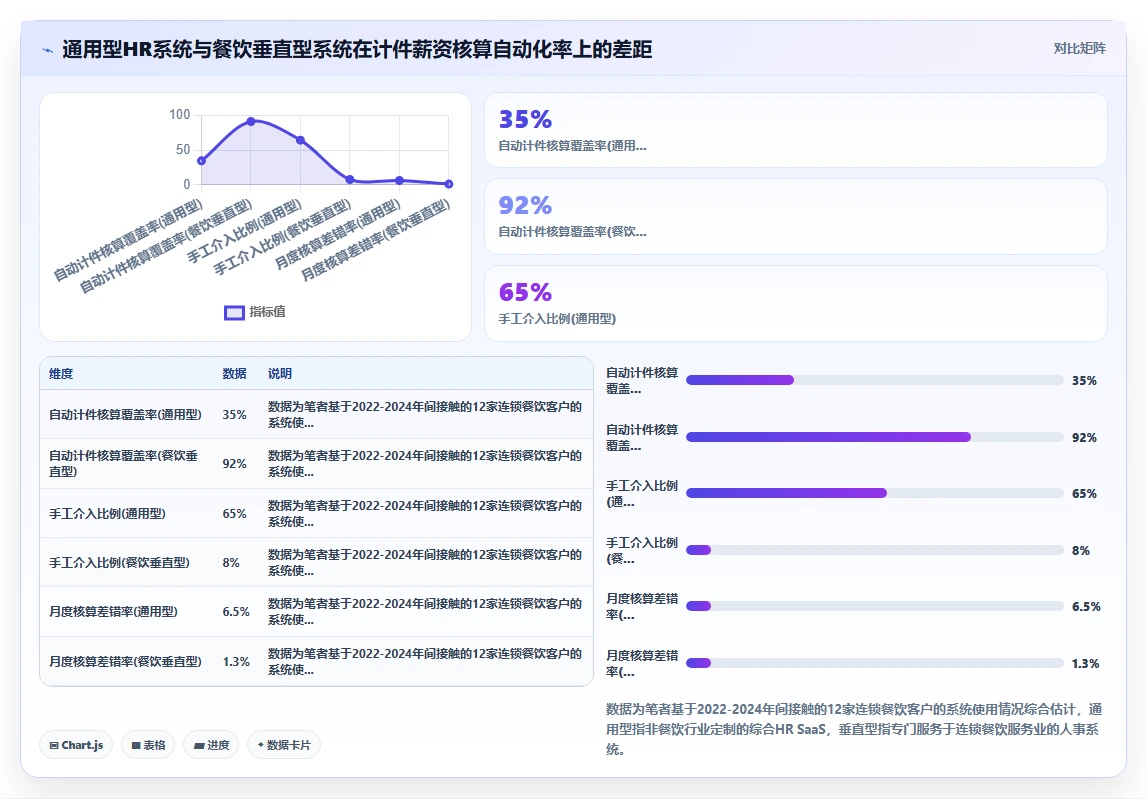The image size is (1147, 799).
Task: Click the 对比矩阵 label in header
Action: 1079,48
